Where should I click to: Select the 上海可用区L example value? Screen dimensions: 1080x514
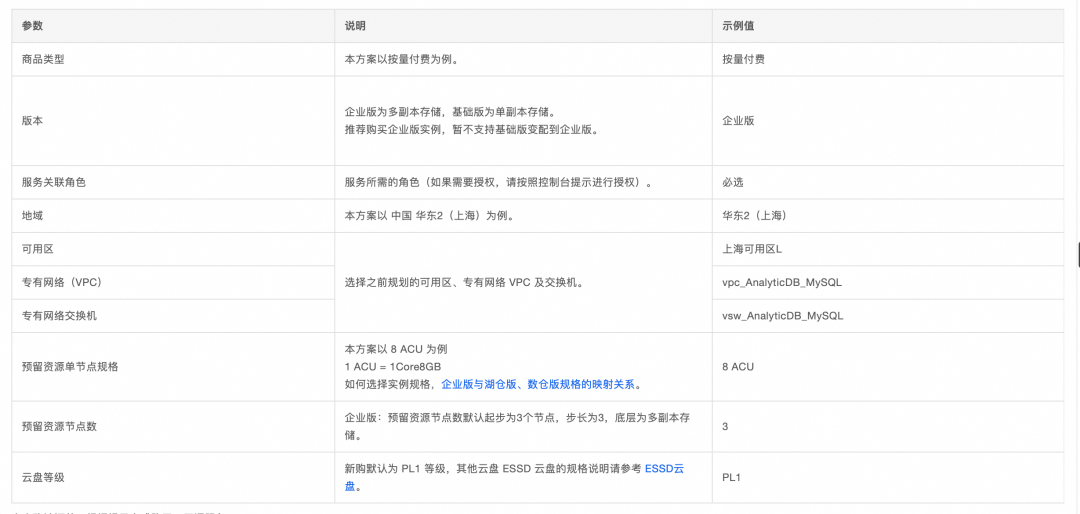tap(888, 249)
